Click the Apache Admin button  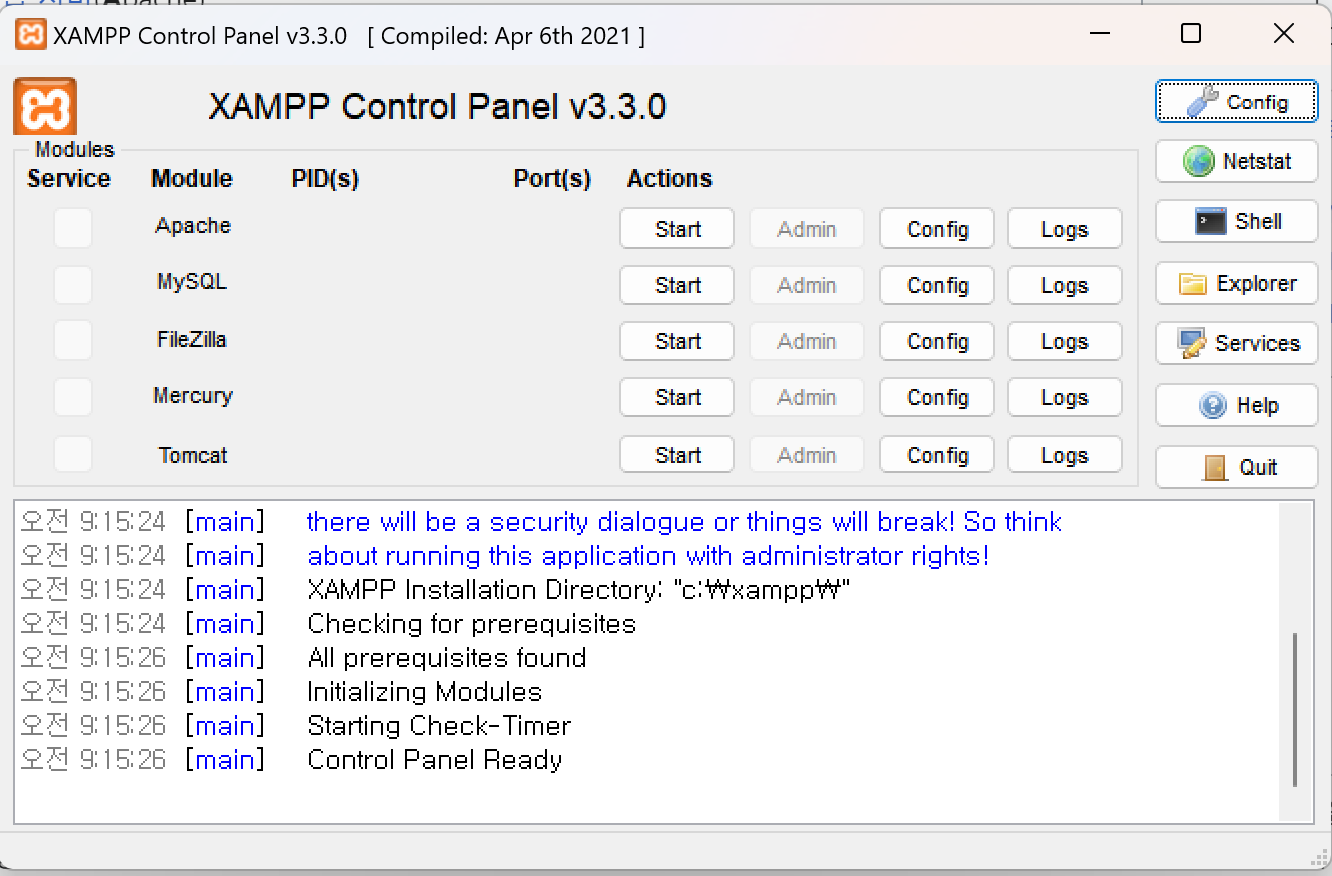[807, 229]
